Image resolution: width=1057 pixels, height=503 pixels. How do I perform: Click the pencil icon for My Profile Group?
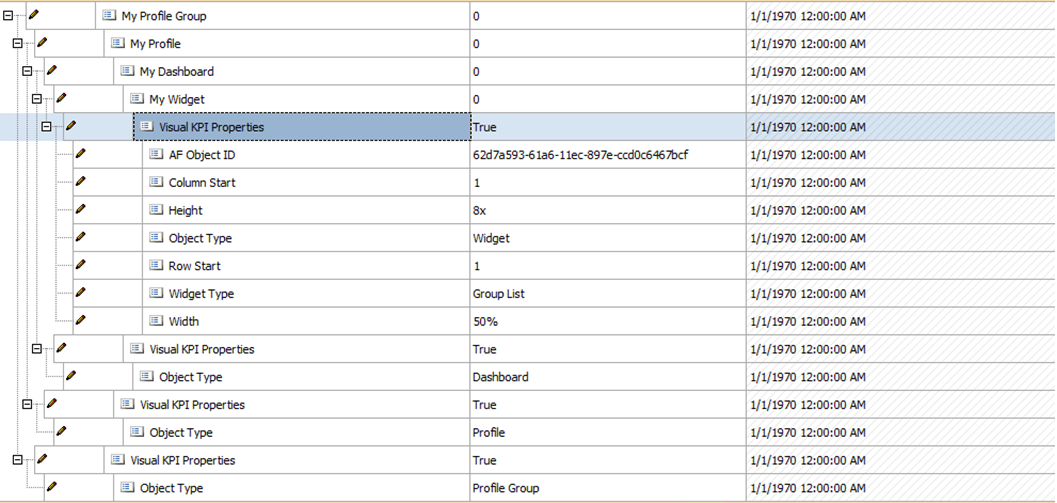point(33,16)
